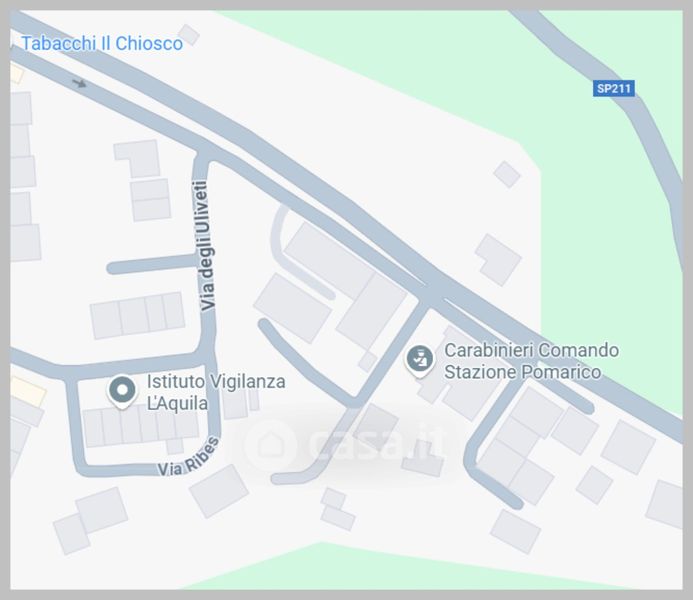Click the Via Ribes street label

(x=188, y=457)
